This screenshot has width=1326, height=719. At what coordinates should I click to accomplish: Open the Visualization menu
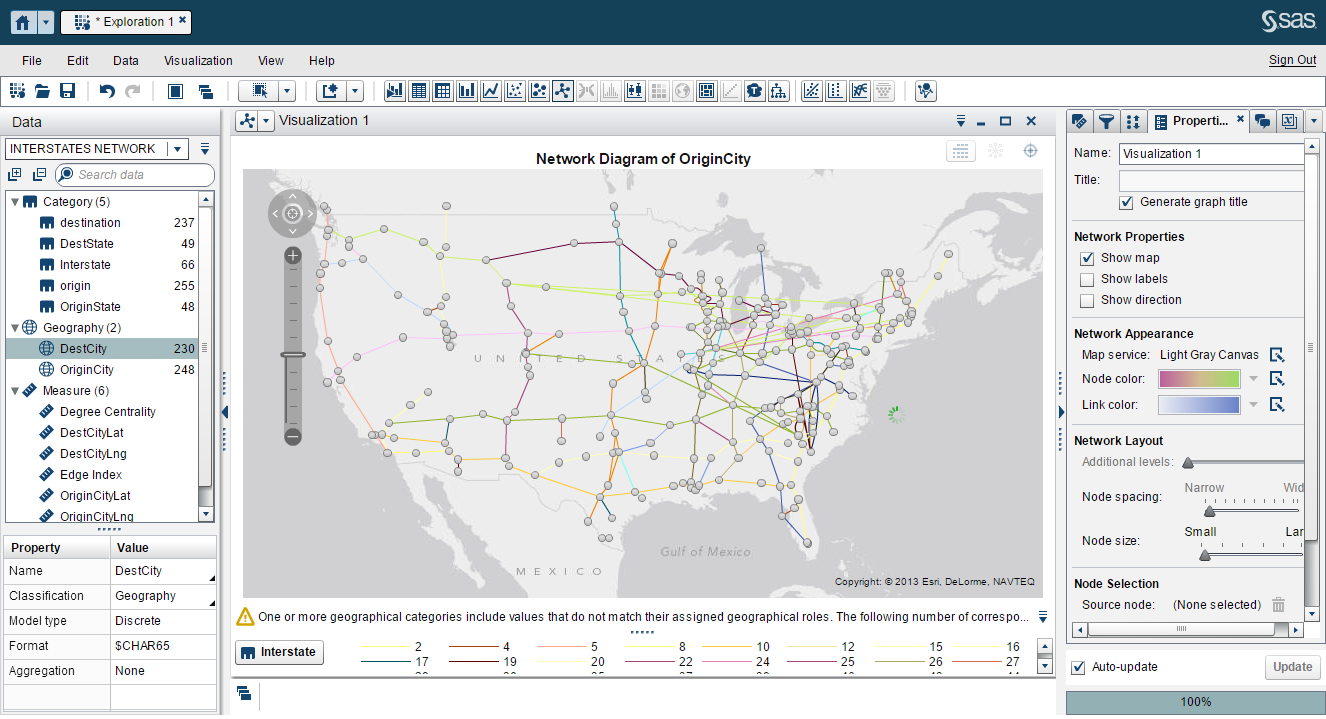tap(198, 61)
